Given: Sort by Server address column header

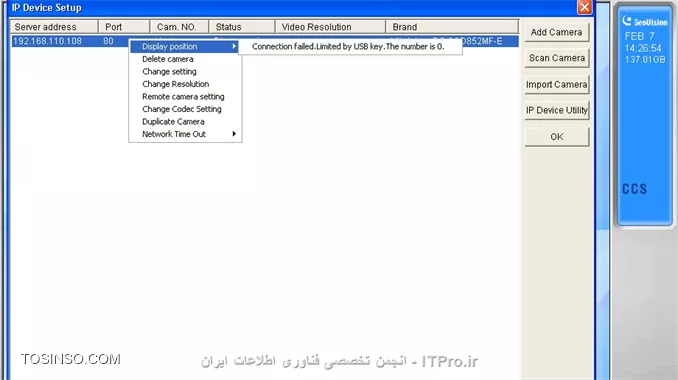Looking at the screenshot, I should (x=54, y=27).
